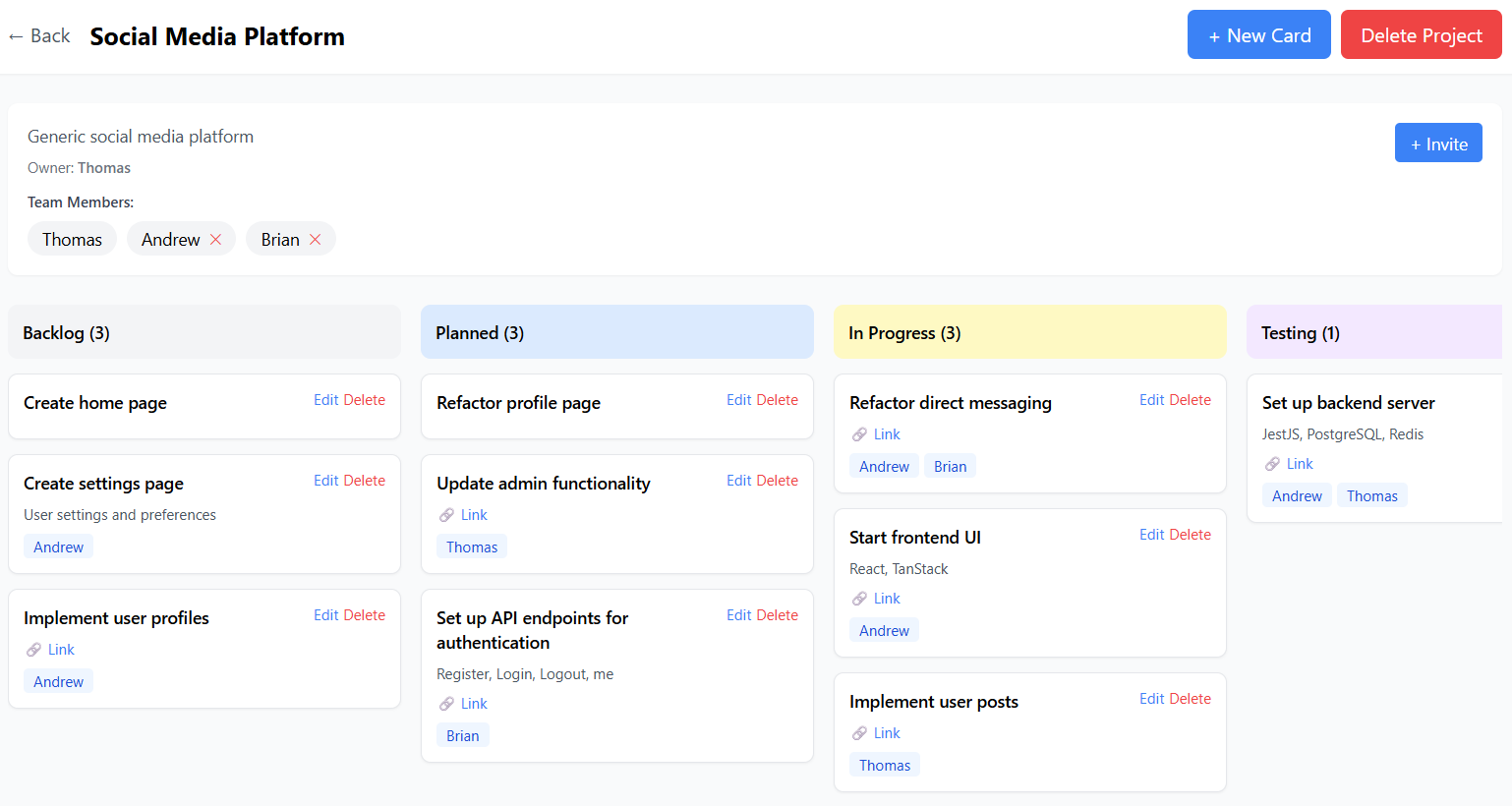Viewport: 1512px width, 806px height.
Task: Click the + Invite button
Action: (x=1438, y=143)
